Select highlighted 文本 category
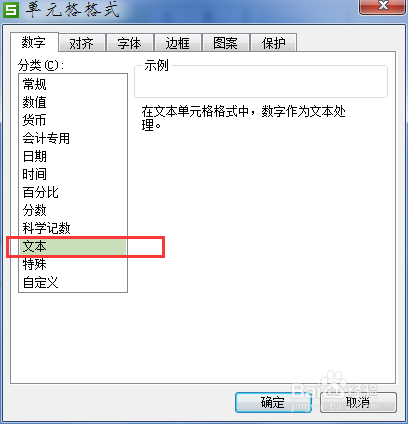 click(x=73, y=246)
